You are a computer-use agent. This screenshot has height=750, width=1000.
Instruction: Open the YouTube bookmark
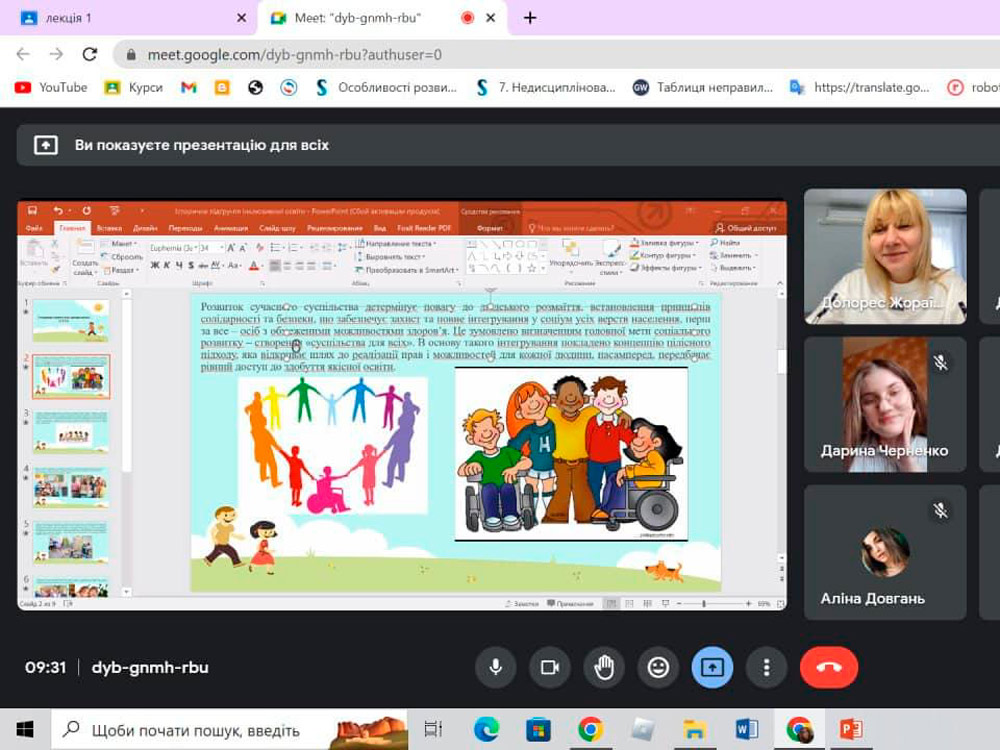pyautogui.click(x=51, y=88)
